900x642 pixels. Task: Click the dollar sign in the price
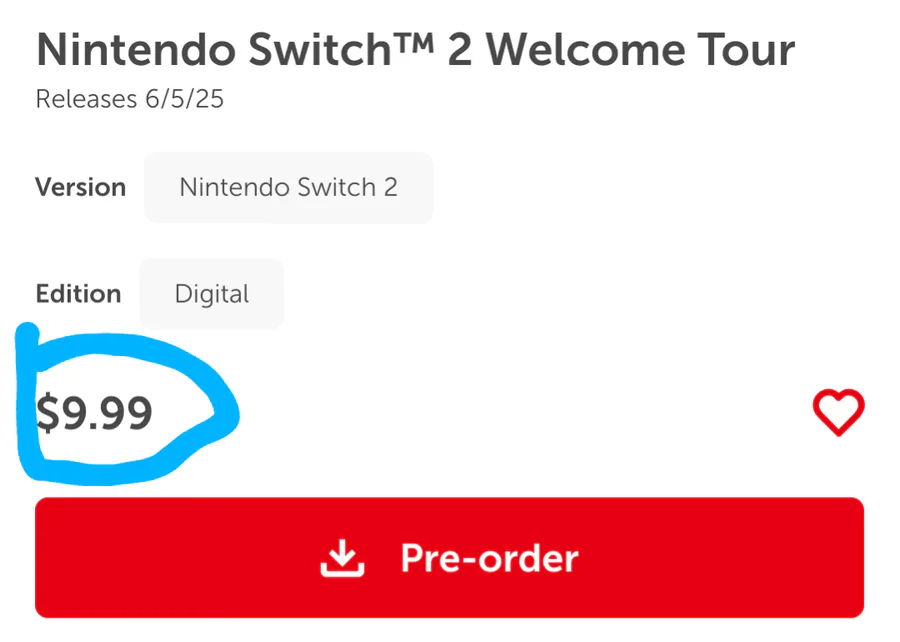(48, 413)
